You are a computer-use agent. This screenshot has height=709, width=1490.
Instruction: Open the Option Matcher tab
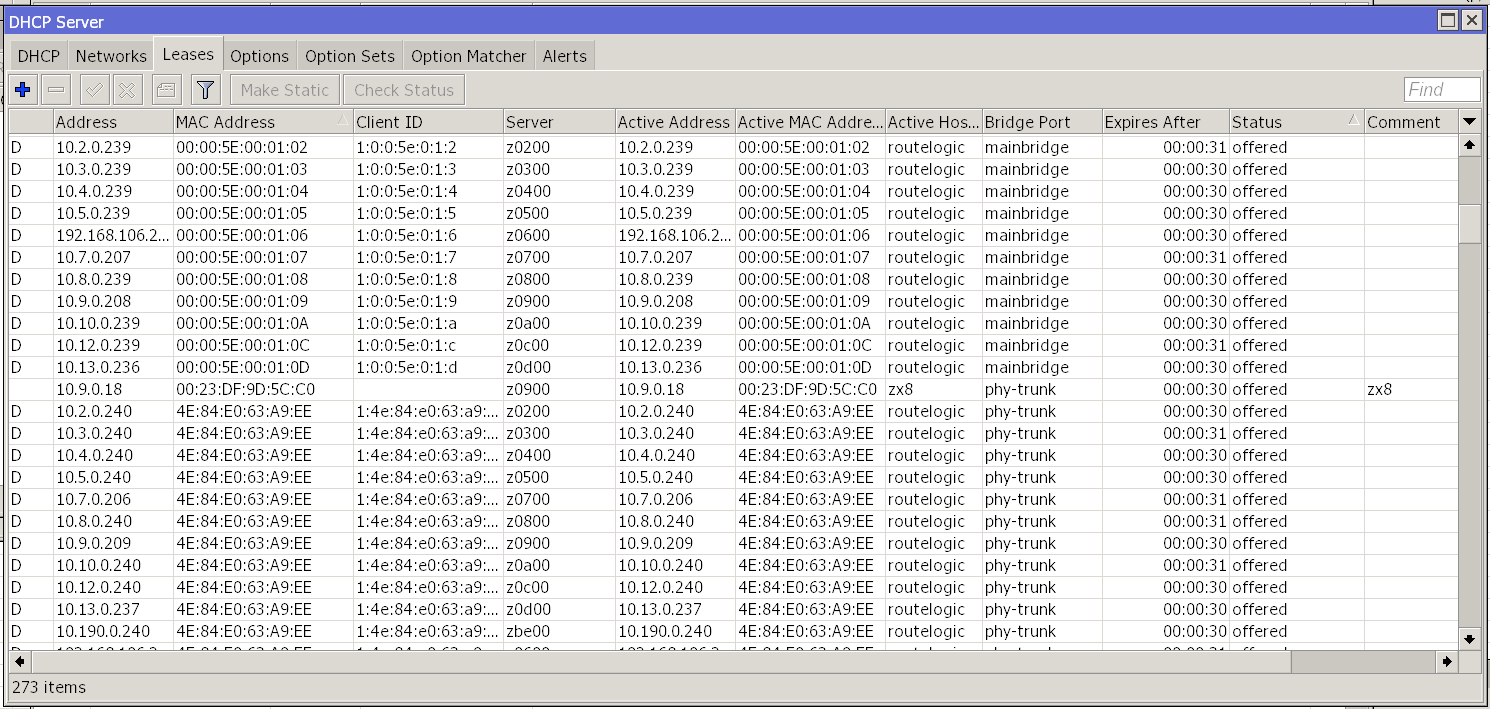[x=468, y=55]
